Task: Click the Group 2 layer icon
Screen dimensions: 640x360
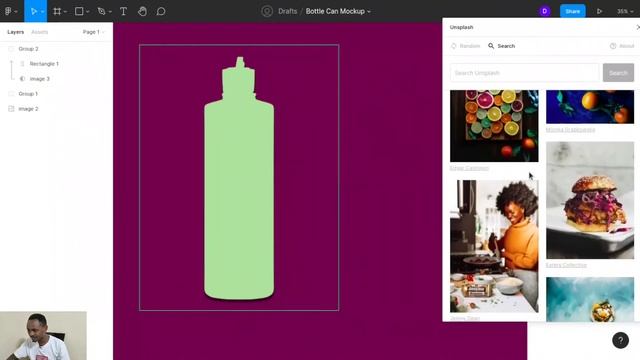Action: coord(11,49)
